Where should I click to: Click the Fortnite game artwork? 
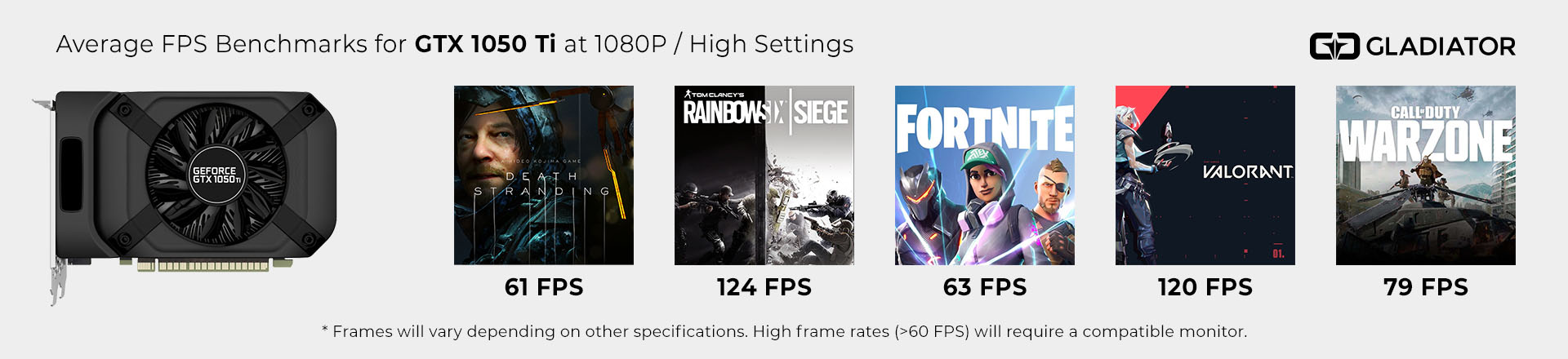tap(985, 175)
